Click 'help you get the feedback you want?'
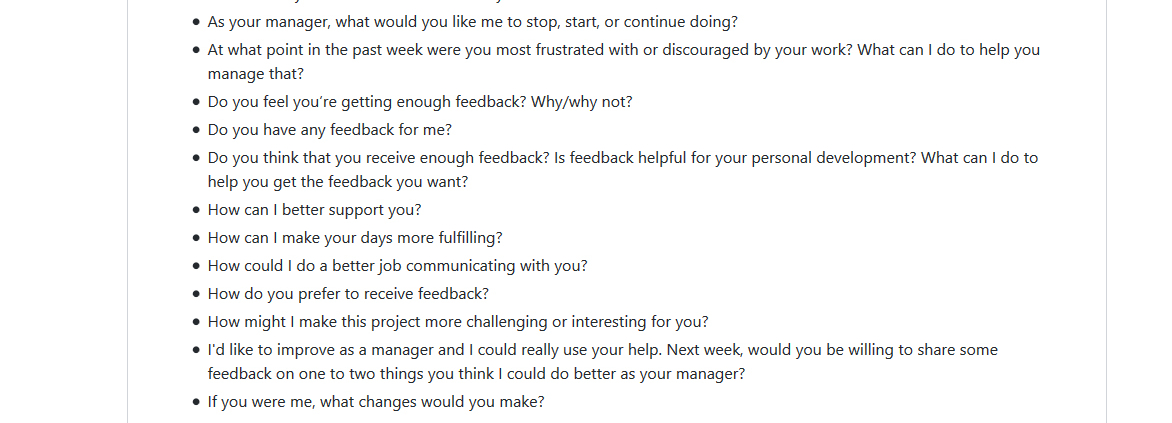This screenshot has height=423, width=1172. (338, 182)
